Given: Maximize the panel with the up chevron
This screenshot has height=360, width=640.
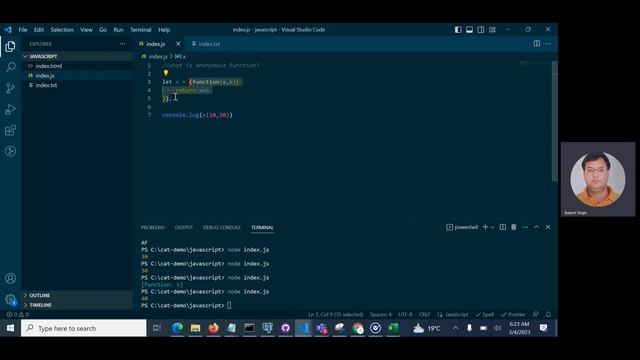Looking at the screenshot, I should 537,227.
